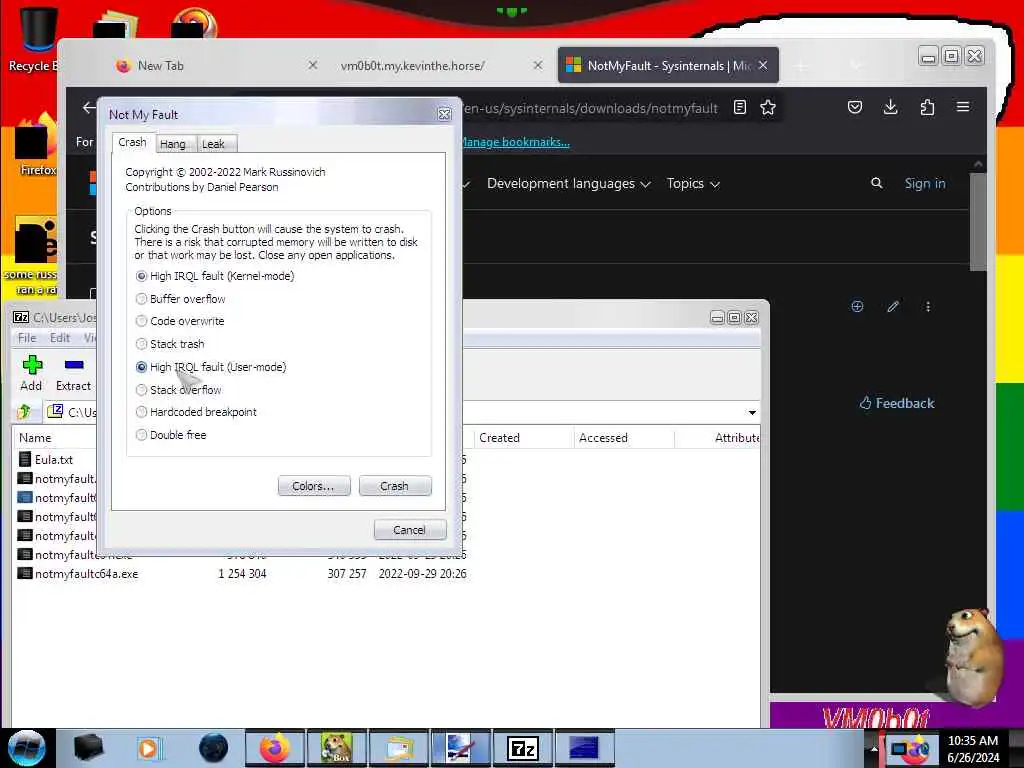Open the Colors... dialog button
This screenshot has width=1024, height=768.
pos(313,486)
